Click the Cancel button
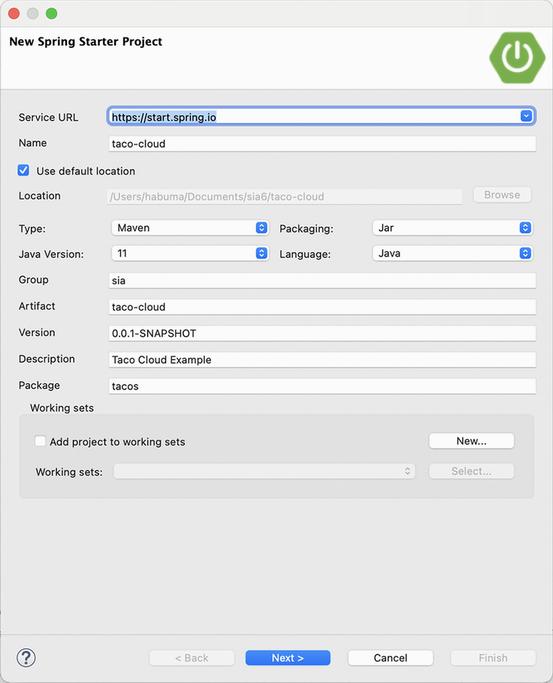Viewport: 553px width, 683px height. 391,658
